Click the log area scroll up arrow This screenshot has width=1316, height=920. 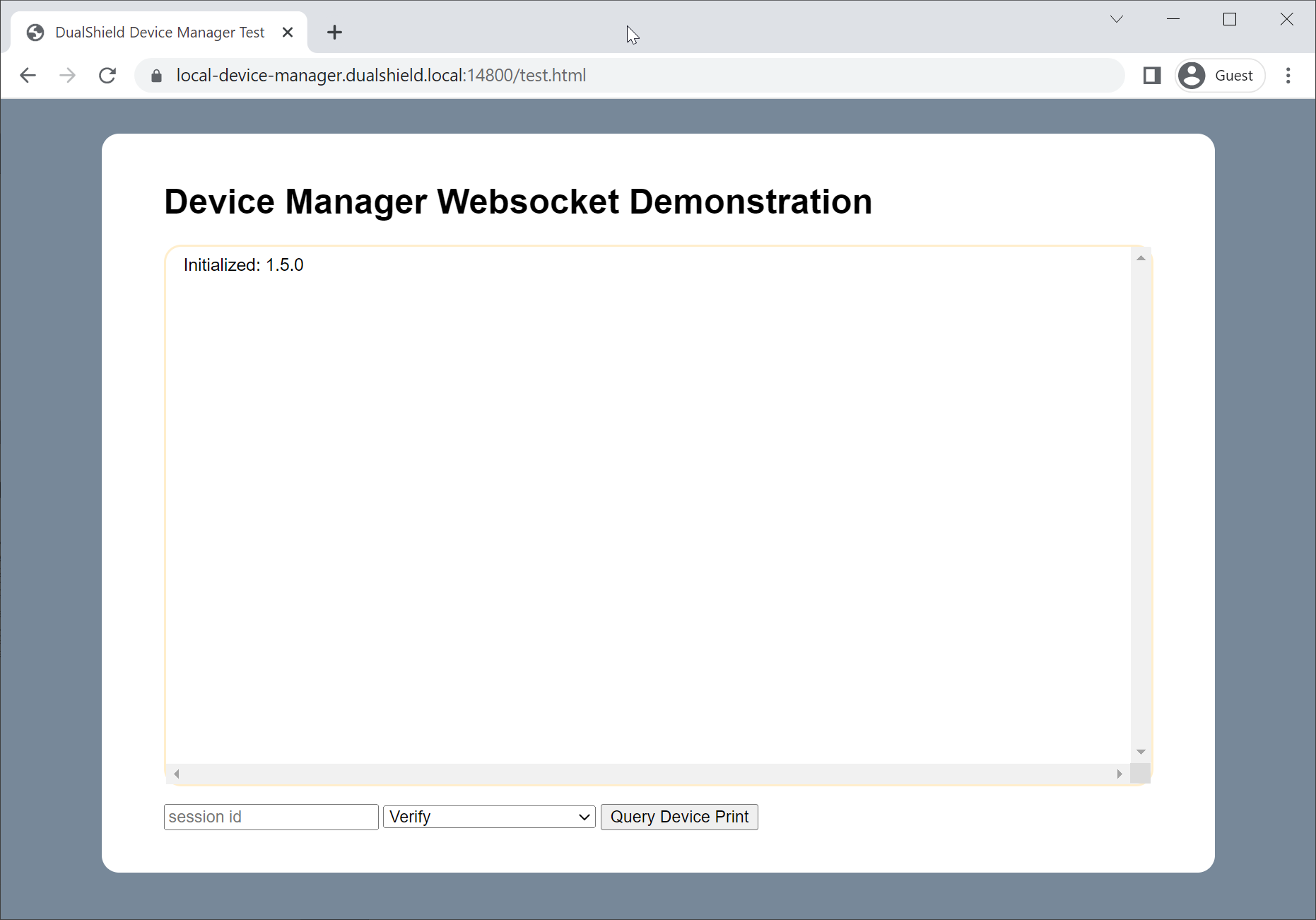(1141, 258)
